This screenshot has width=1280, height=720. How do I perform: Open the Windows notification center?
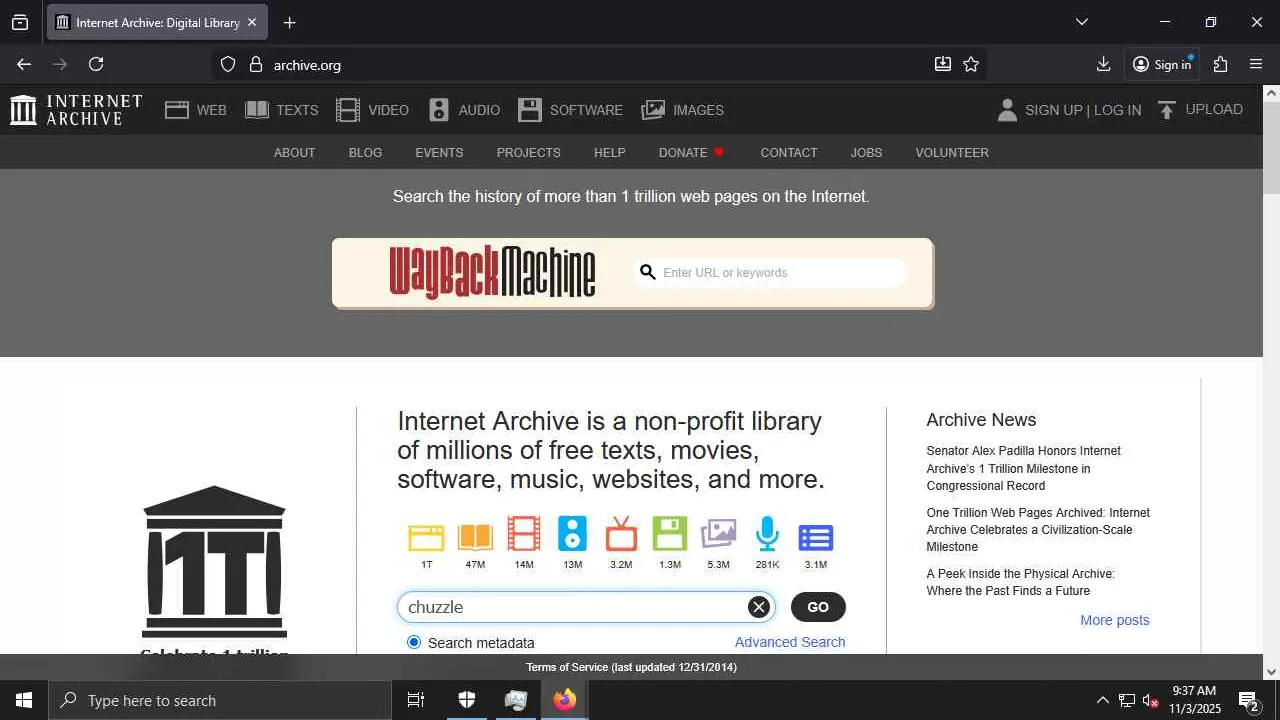1248,700
